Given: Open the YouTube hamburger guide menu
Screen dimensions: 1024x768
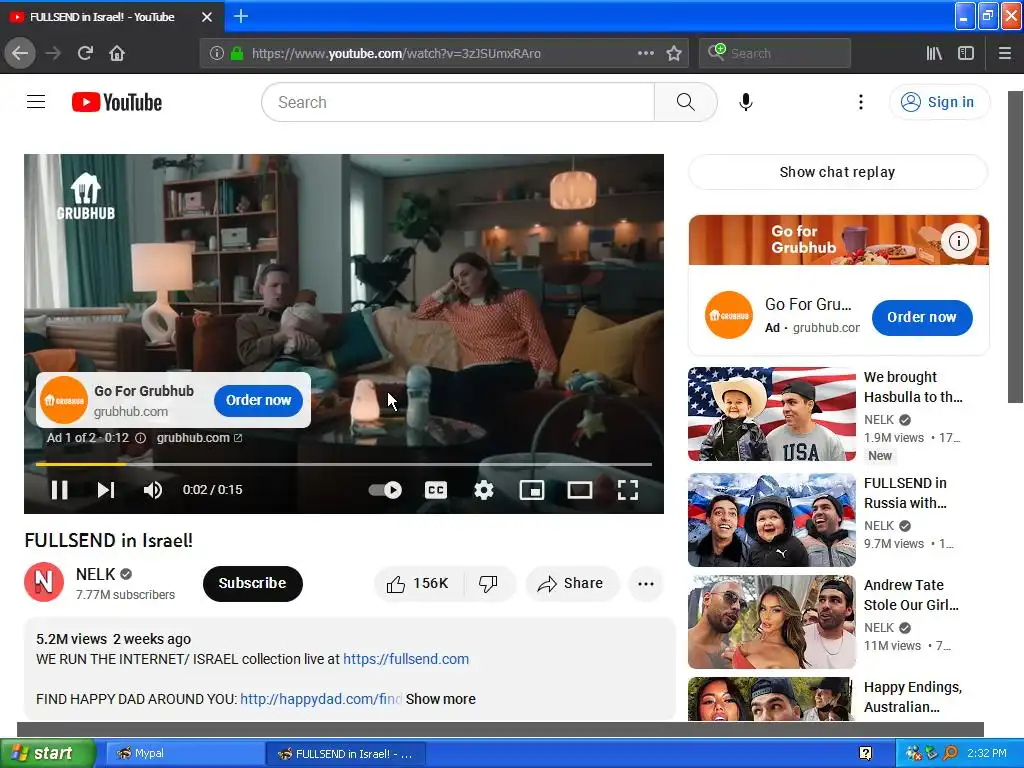Looking at the screenshot, I should coord(36,102).
